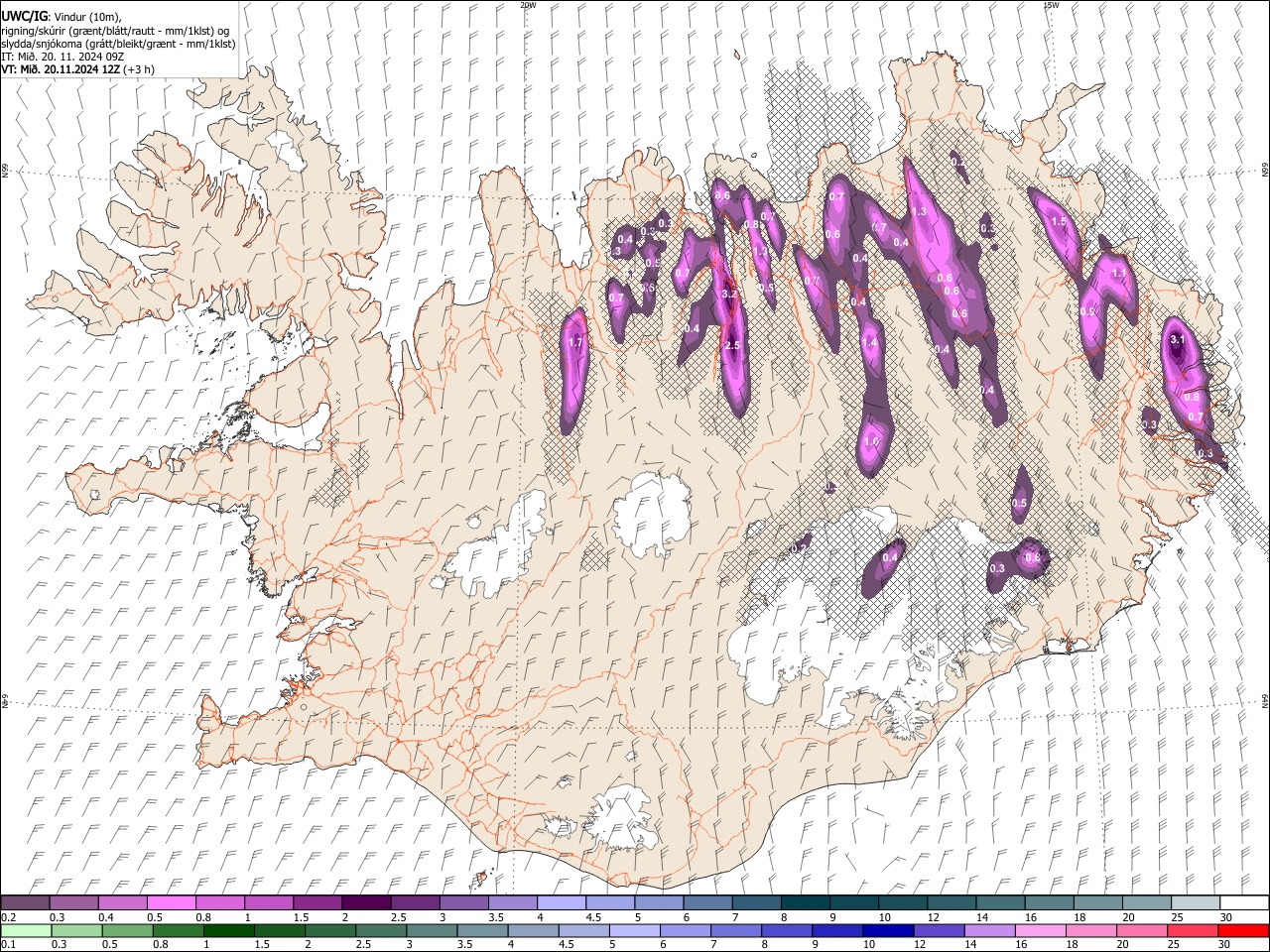Click the UWC/IG title text
This screenshot has height=952, width=1270.
pos(23,17)
